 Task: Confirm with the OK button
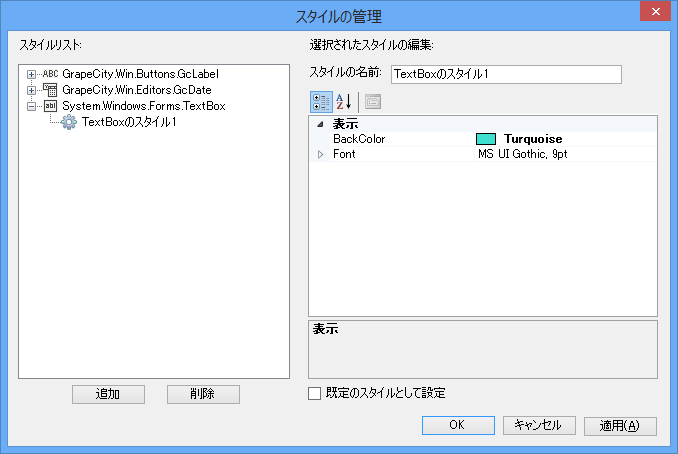457,425
